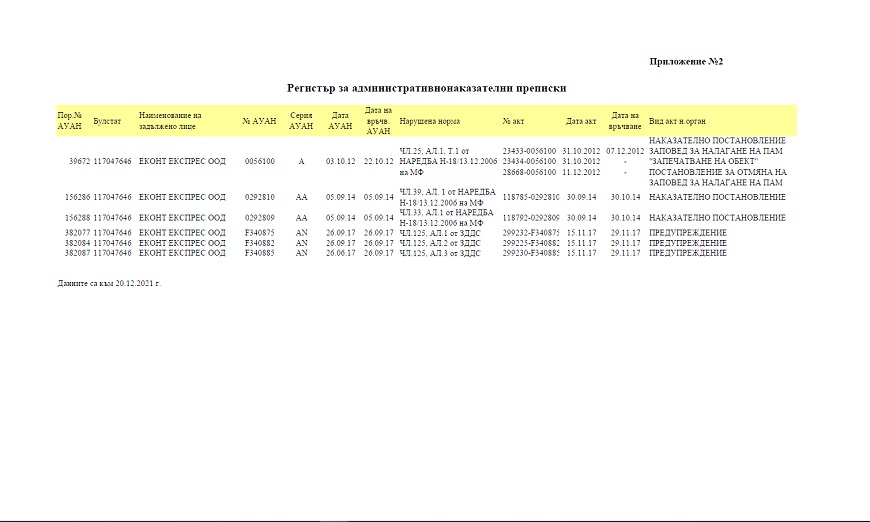
Task: Select the F340875 АУАН number cell
Action: tap(259, 233)
